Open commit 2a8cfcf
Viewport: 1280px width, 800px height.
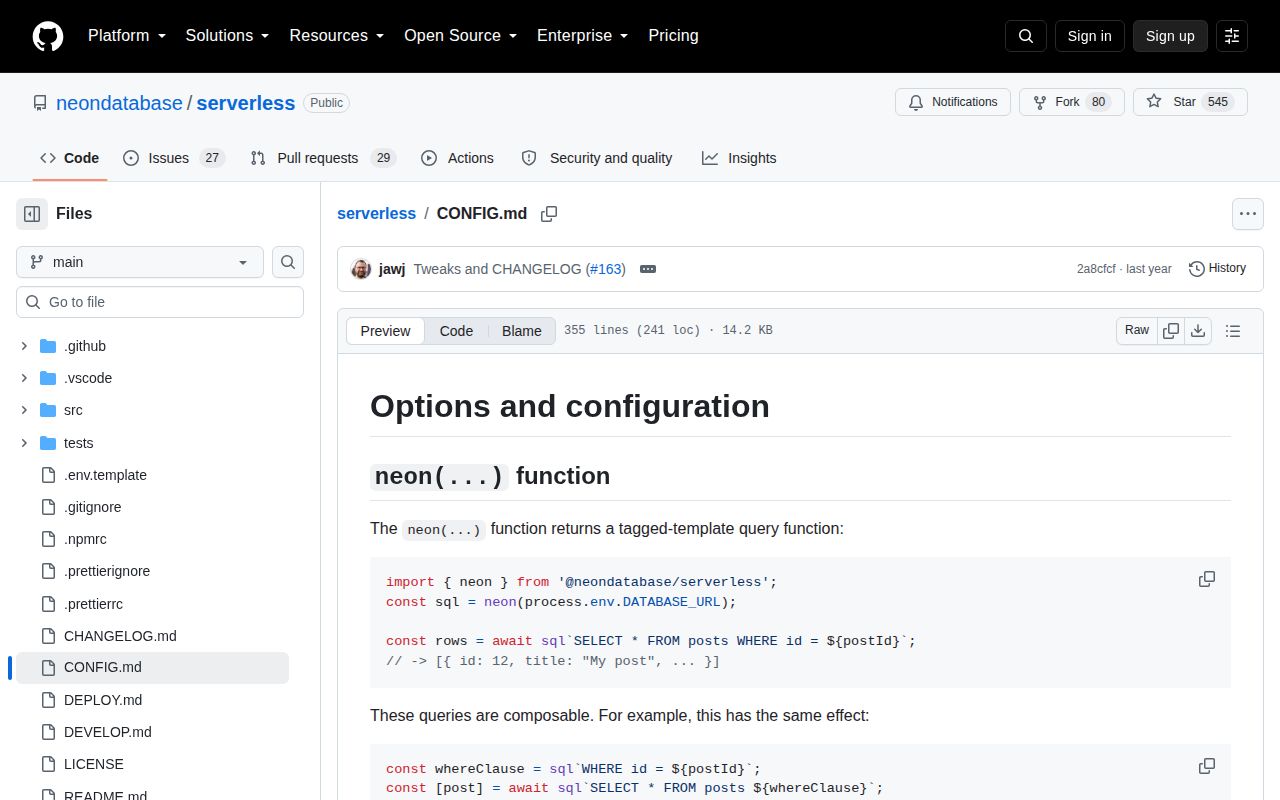[x=1097, y=269]
